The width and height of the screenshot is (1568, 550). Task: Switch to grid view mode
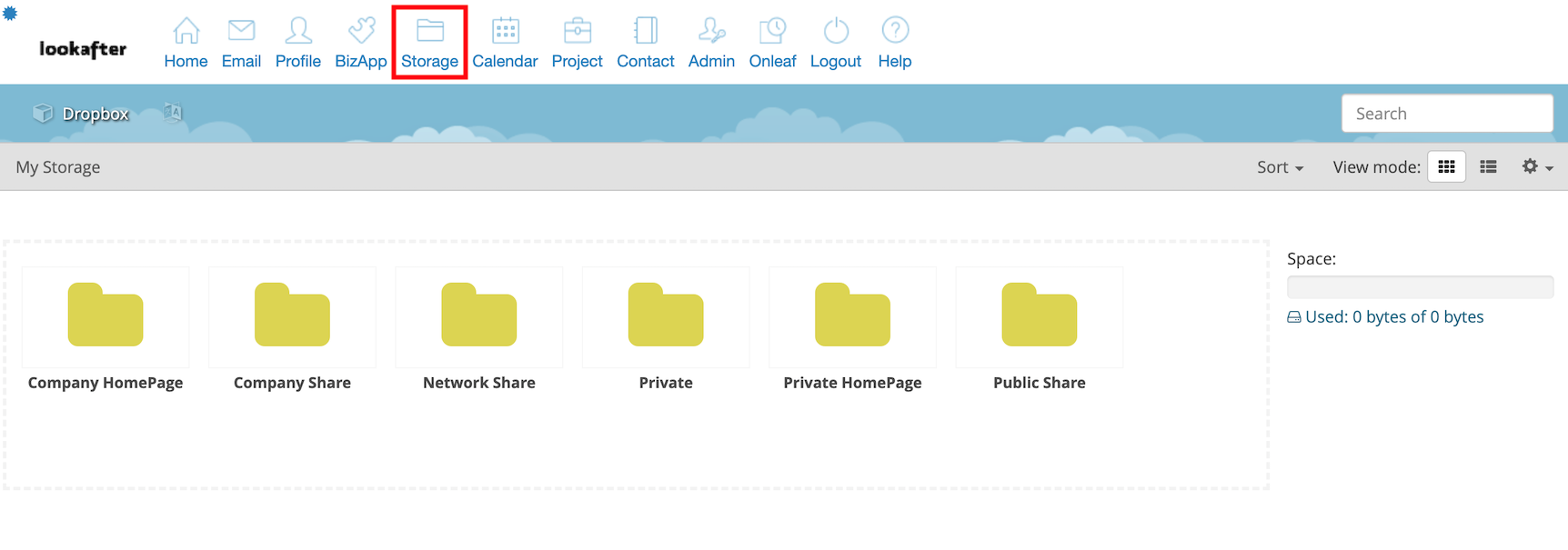1446,167
